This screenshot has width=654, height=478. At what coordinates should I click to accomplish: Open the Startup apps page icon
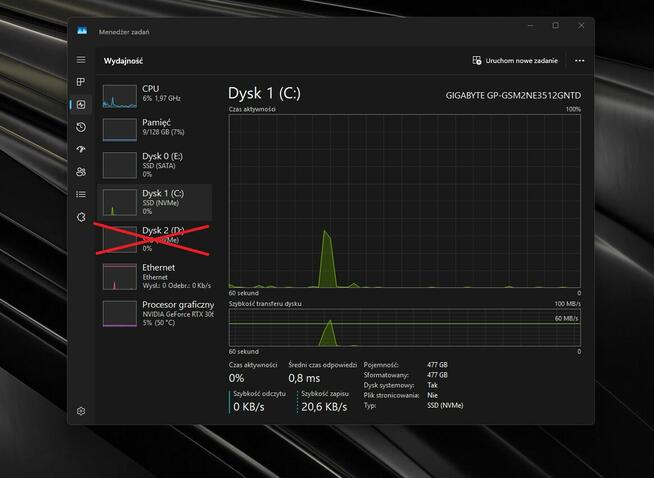(81, 149)
